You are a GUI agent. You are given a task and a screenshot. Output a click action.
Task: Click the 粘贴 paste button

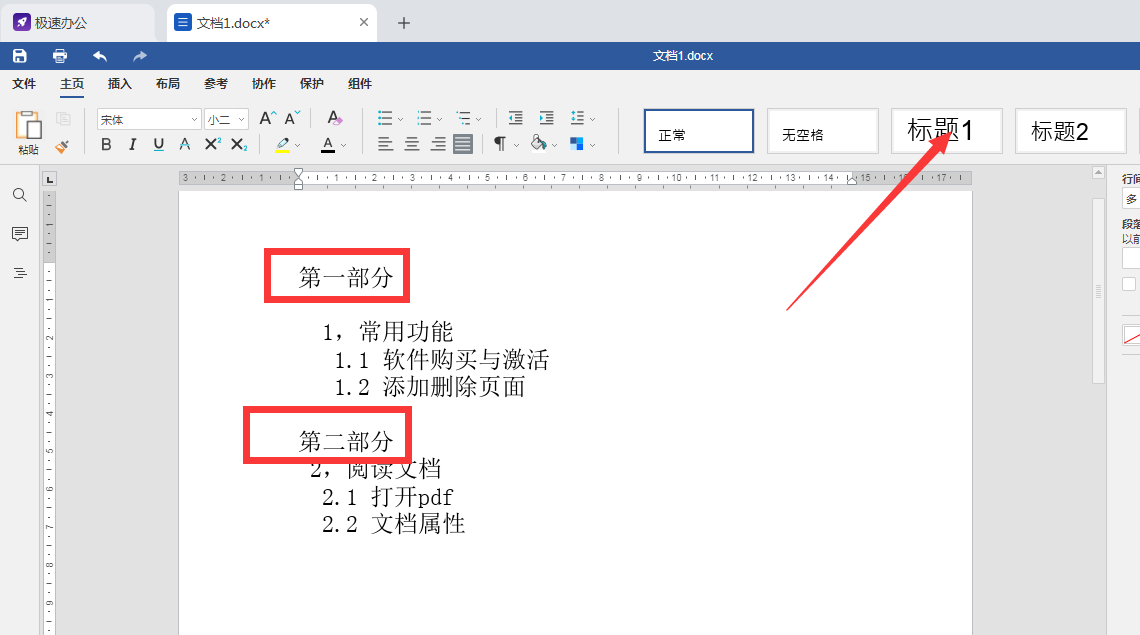(x=28, y=132)
